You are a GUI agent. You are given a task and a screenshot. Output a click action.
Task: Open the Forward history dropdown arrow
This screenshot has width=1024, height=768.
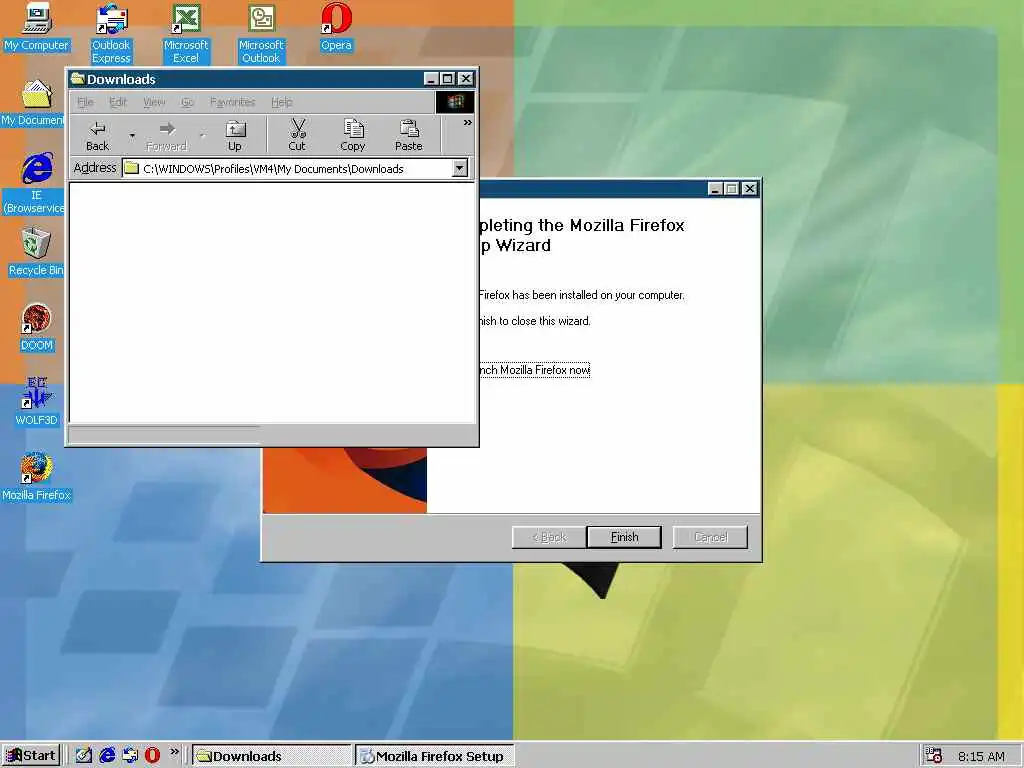click(x=202, y=136)
